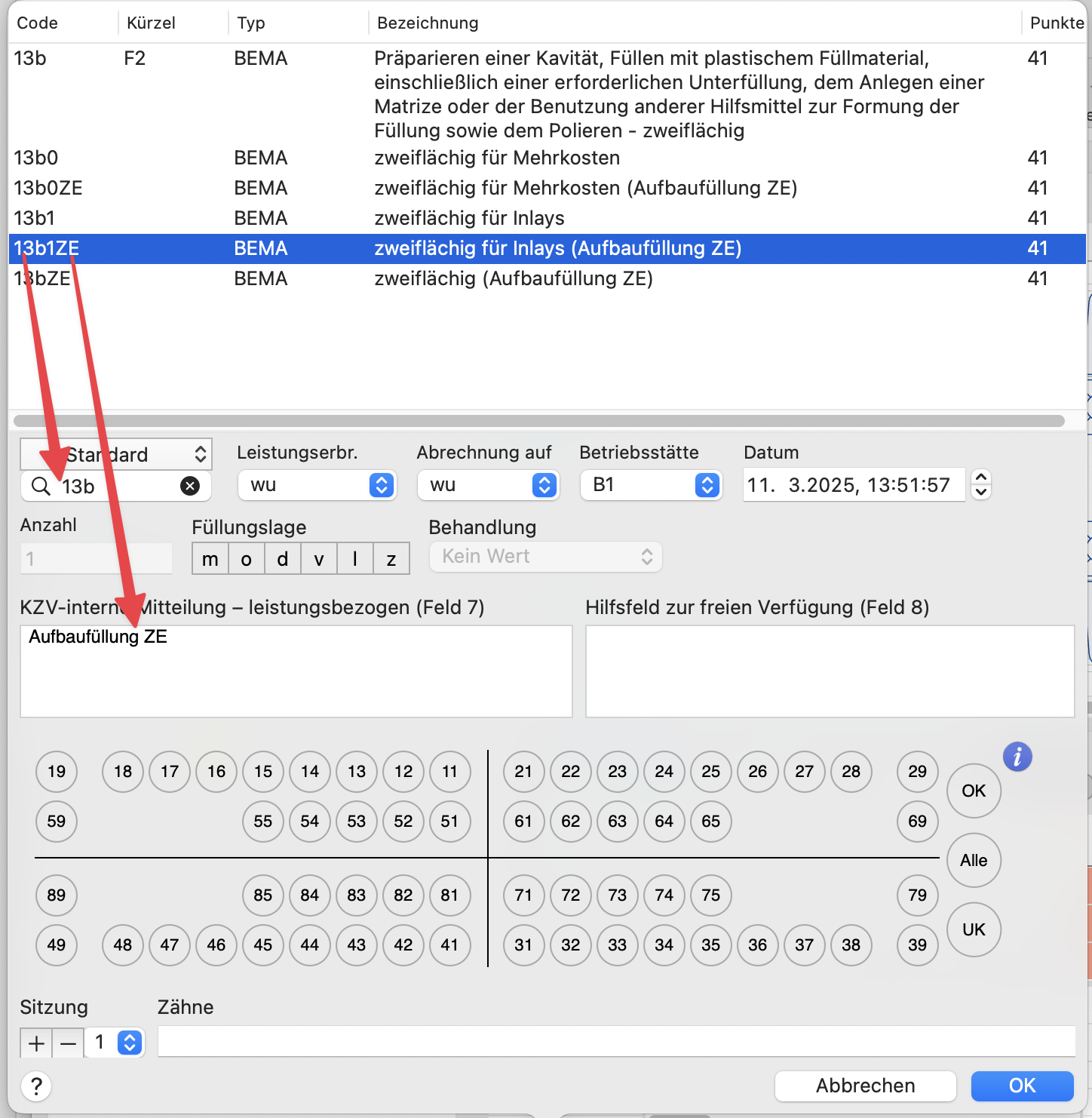Open the Betriebsstätte B1 dropdown

click(651, 485)
